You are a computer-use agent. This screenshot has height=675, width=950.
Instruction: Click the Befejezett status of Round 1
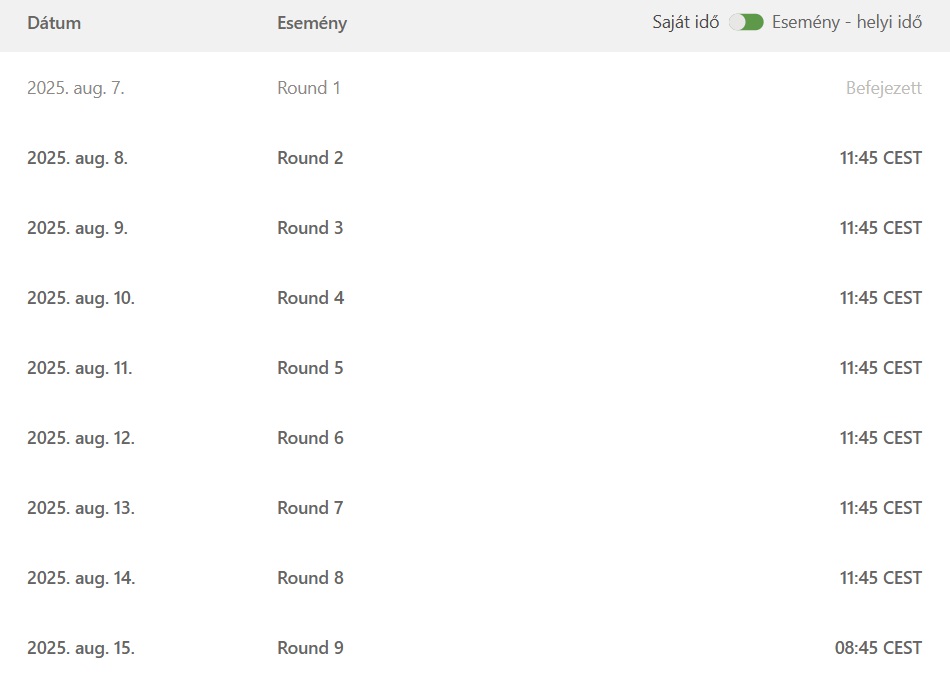click(x=884, y=88)
